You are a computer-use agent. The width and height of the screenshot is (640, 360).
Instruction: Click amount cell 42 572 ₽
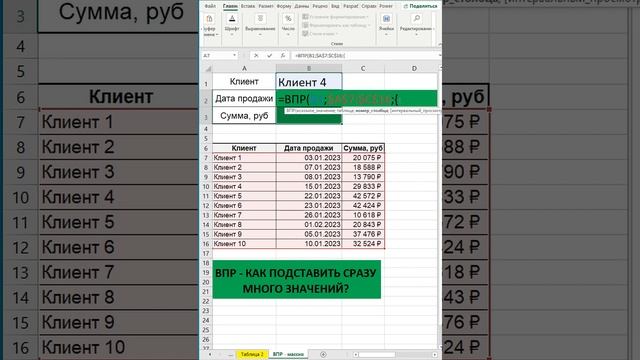click(x=363, y=196)
